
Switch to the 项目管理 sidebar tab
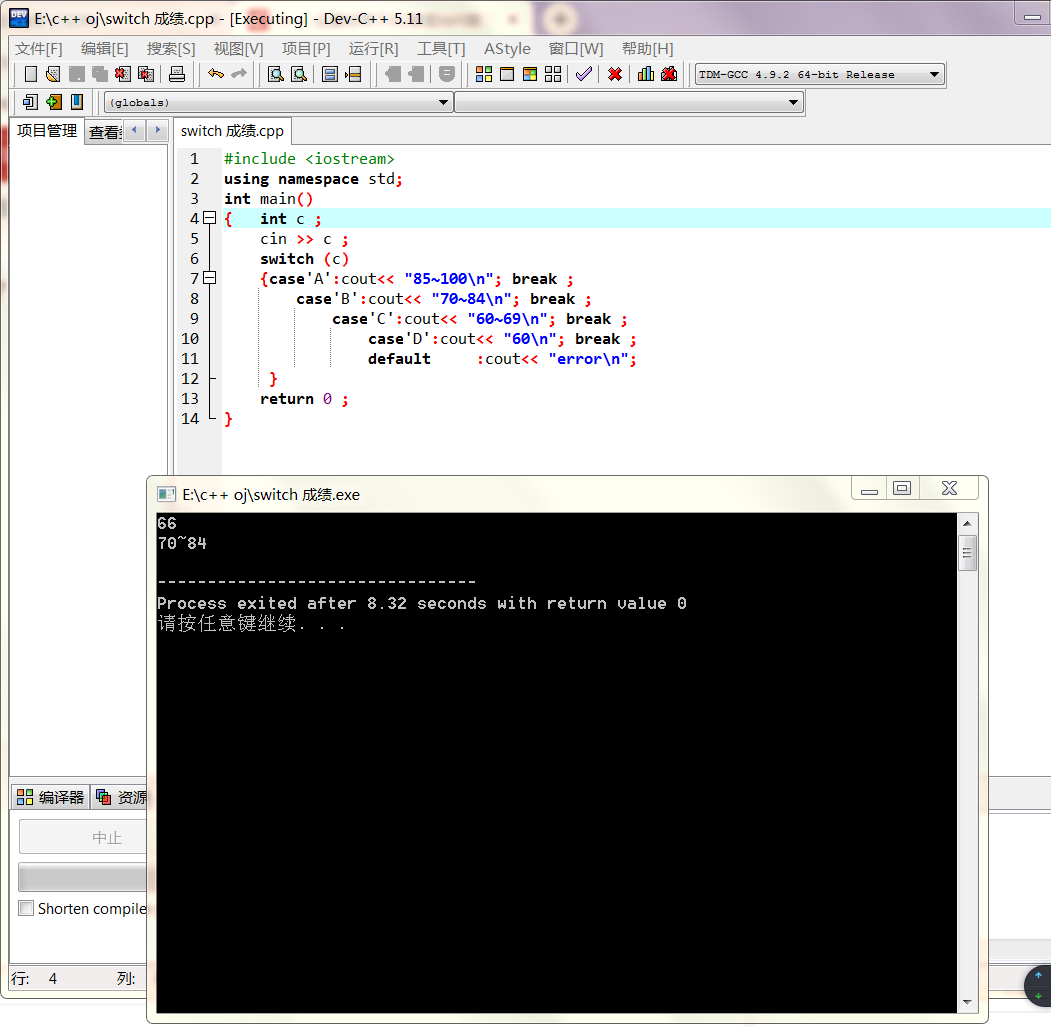[x=47, y=131]
